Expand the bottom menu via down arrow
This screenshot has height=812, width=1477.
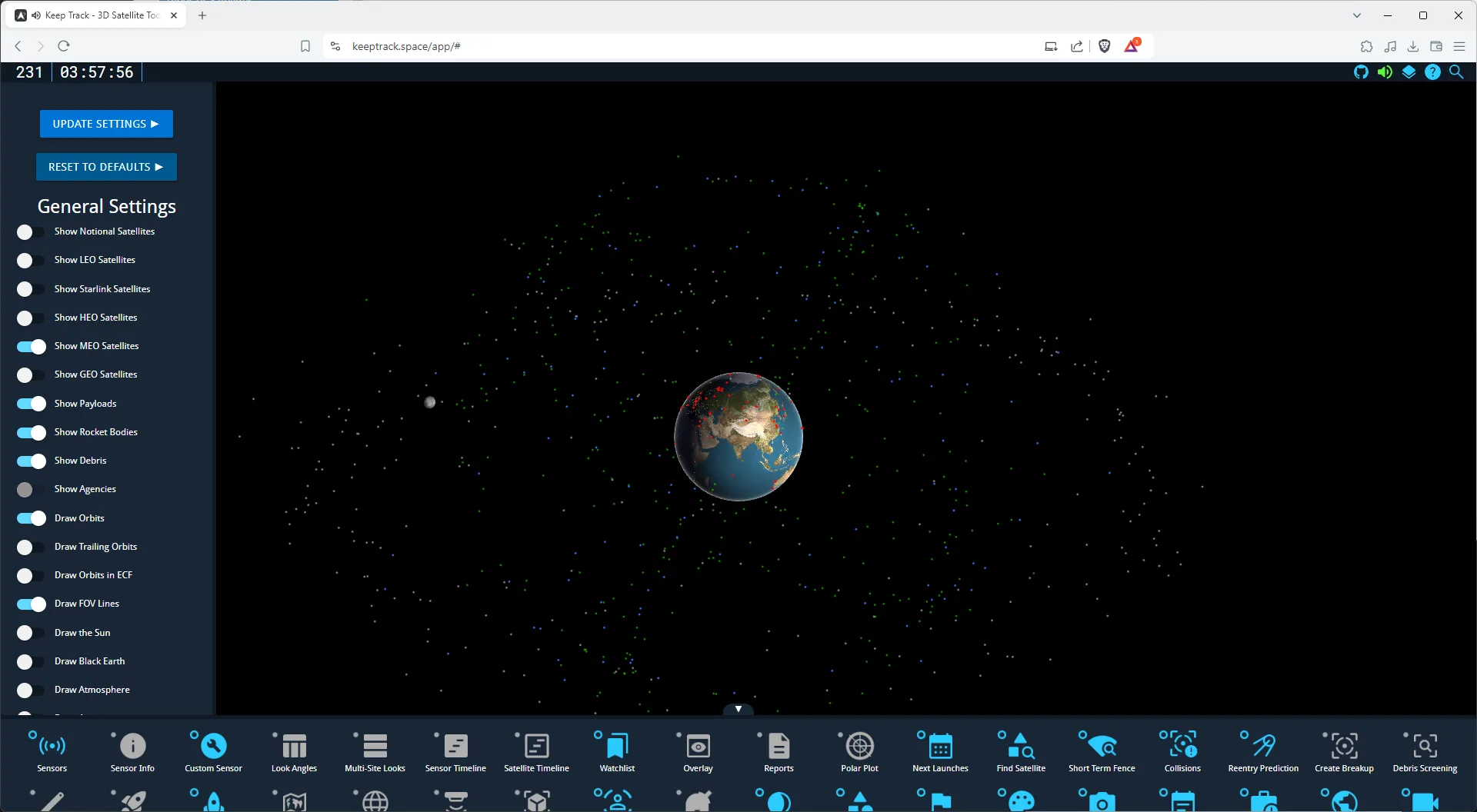tap(738, 708)
